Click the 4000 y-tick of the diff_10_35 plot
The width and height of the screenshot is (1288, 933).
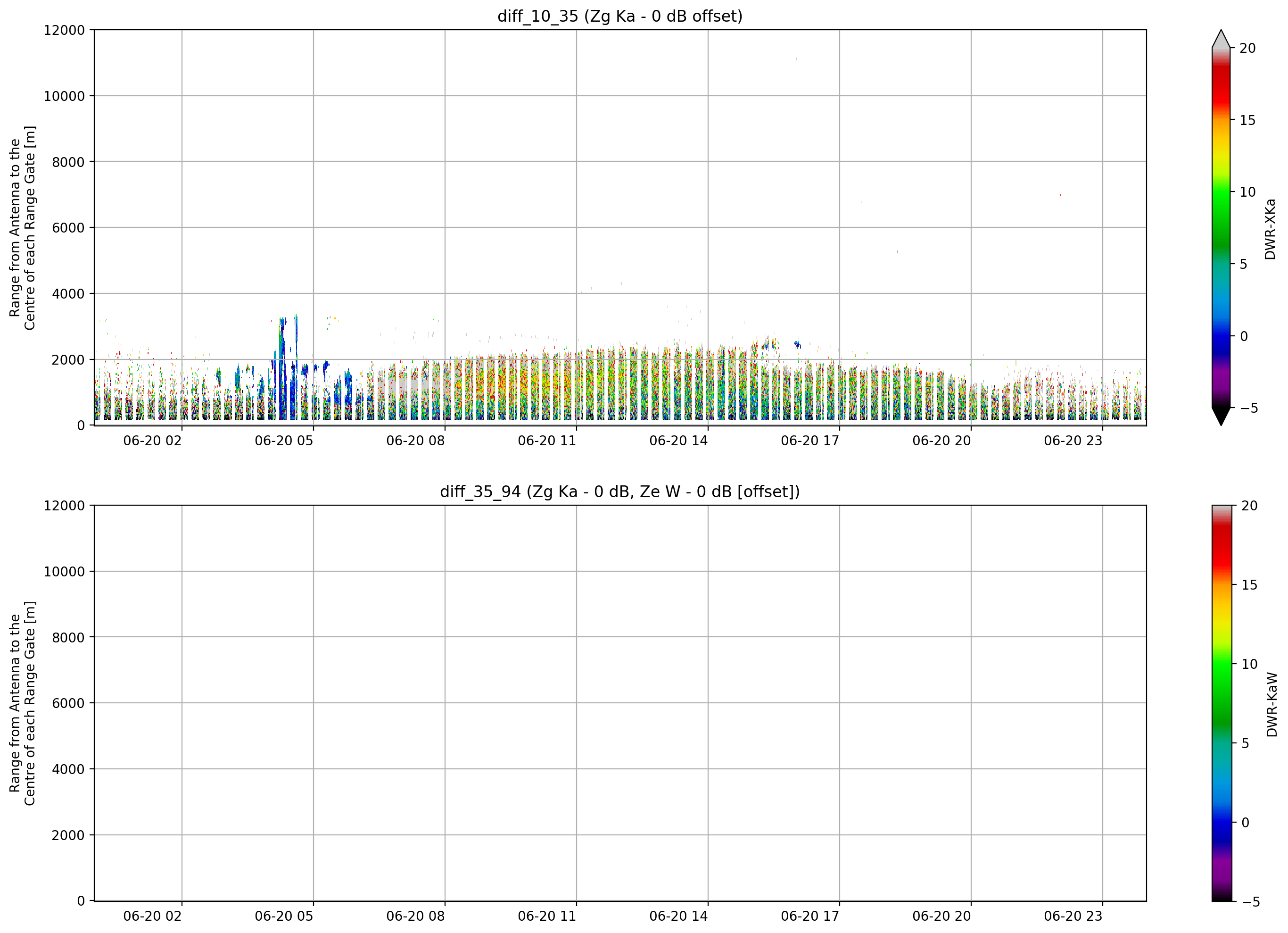68,294
